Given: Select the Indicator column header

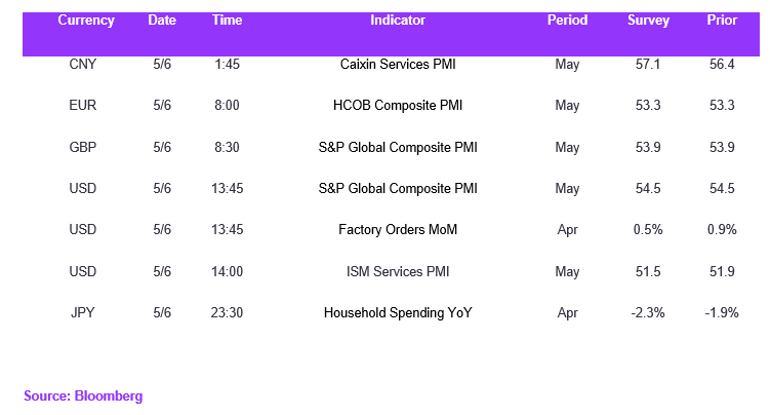Looking at the screenshot, I should pyautogui.click(x=397, y=20).
